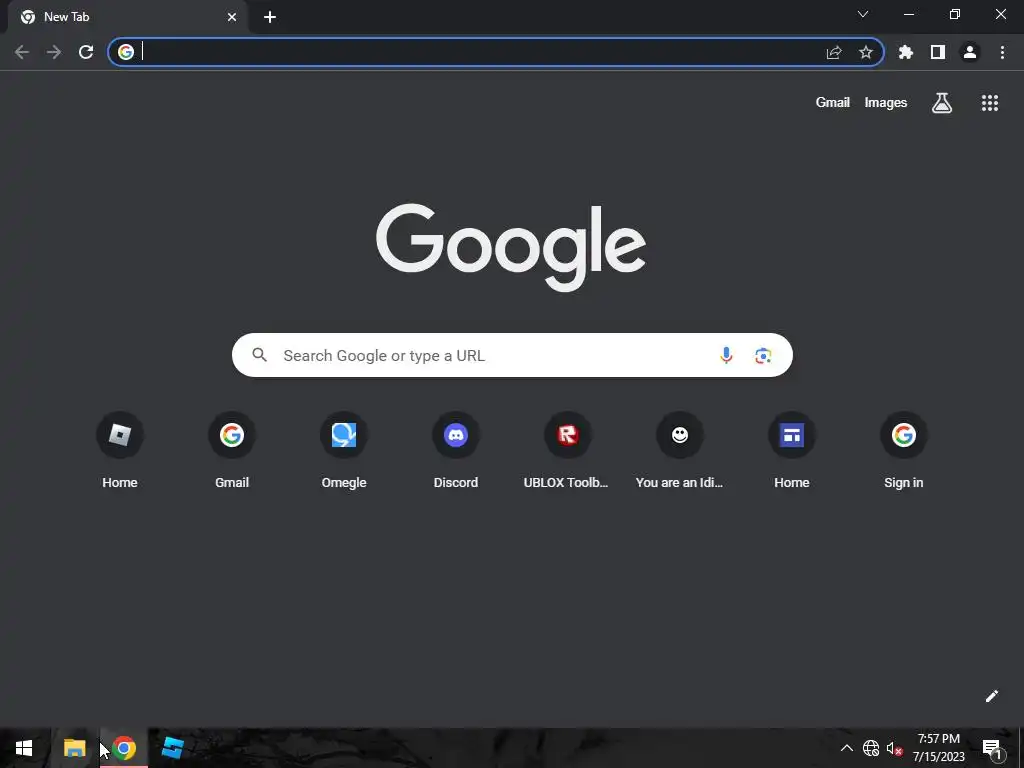This screenshot has width=1024, height=768.
Task: Open the Extensions puzzle icon
Action: pos(906,52)
